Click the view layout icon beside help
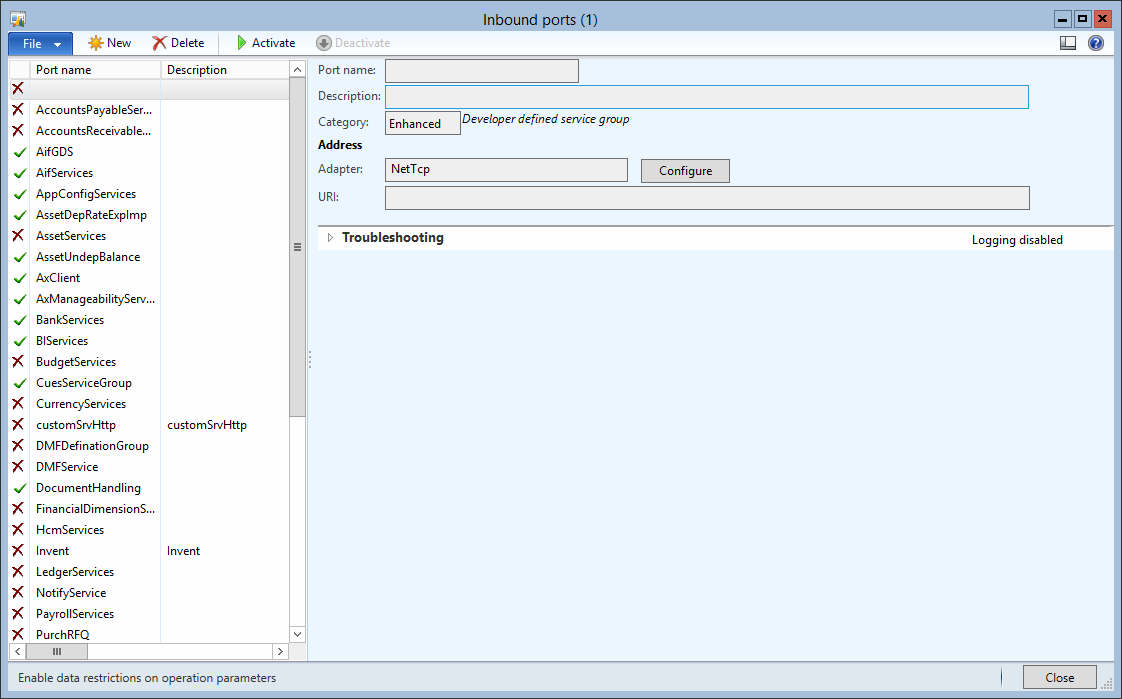Screen dimensions: 1122x699 [x=1068, y=43]
